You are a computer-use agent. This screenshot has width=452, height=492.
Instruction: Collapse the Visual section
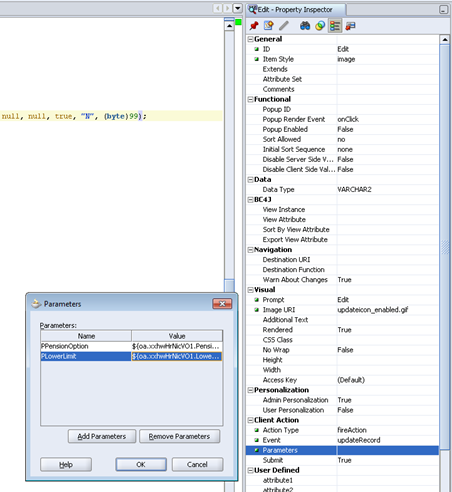coord(250,290)
